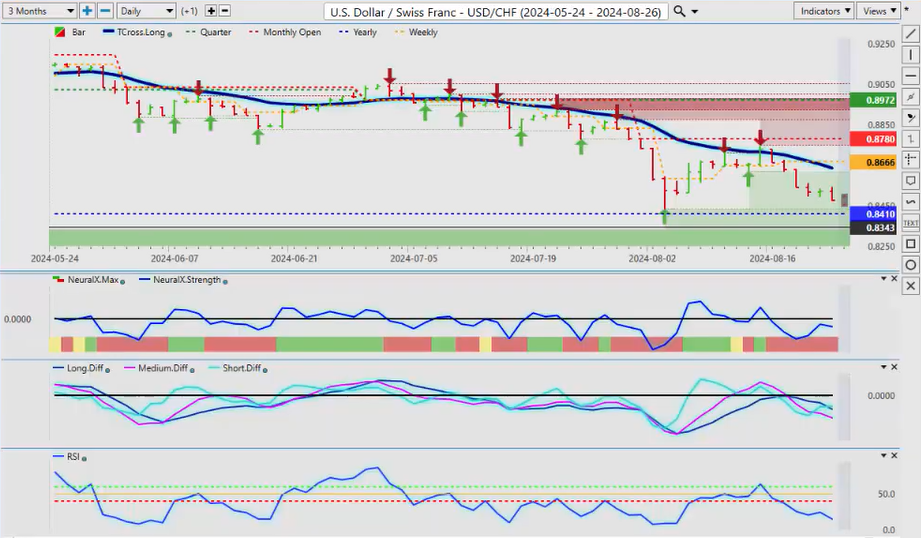Open the Indicators menu

pyautogui.click(x=824, y=11)
